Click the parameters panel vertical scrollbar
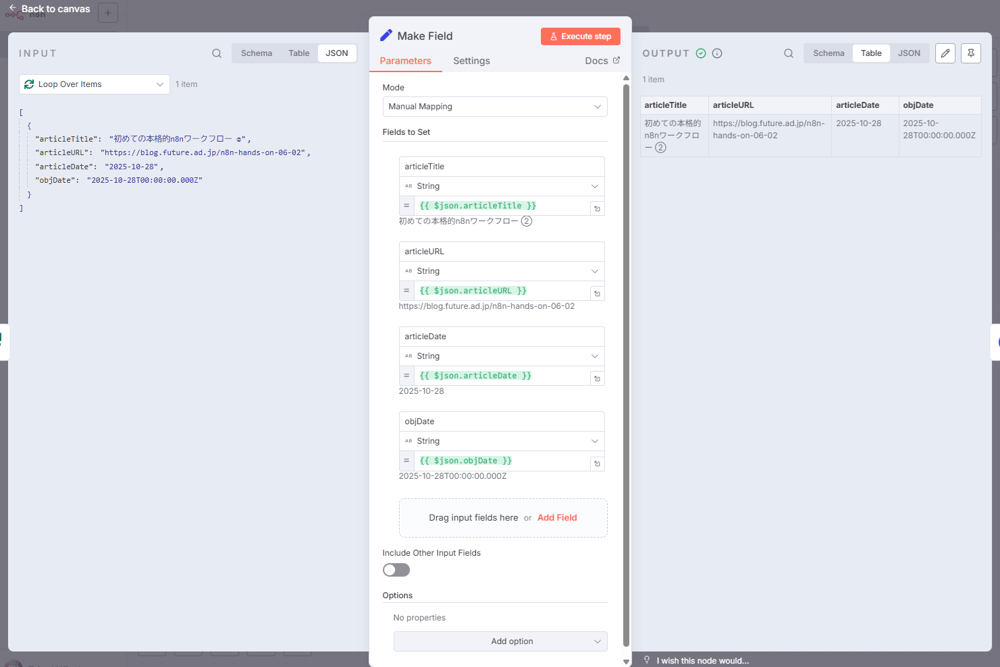1000x667 pixels. pos(626,350)
